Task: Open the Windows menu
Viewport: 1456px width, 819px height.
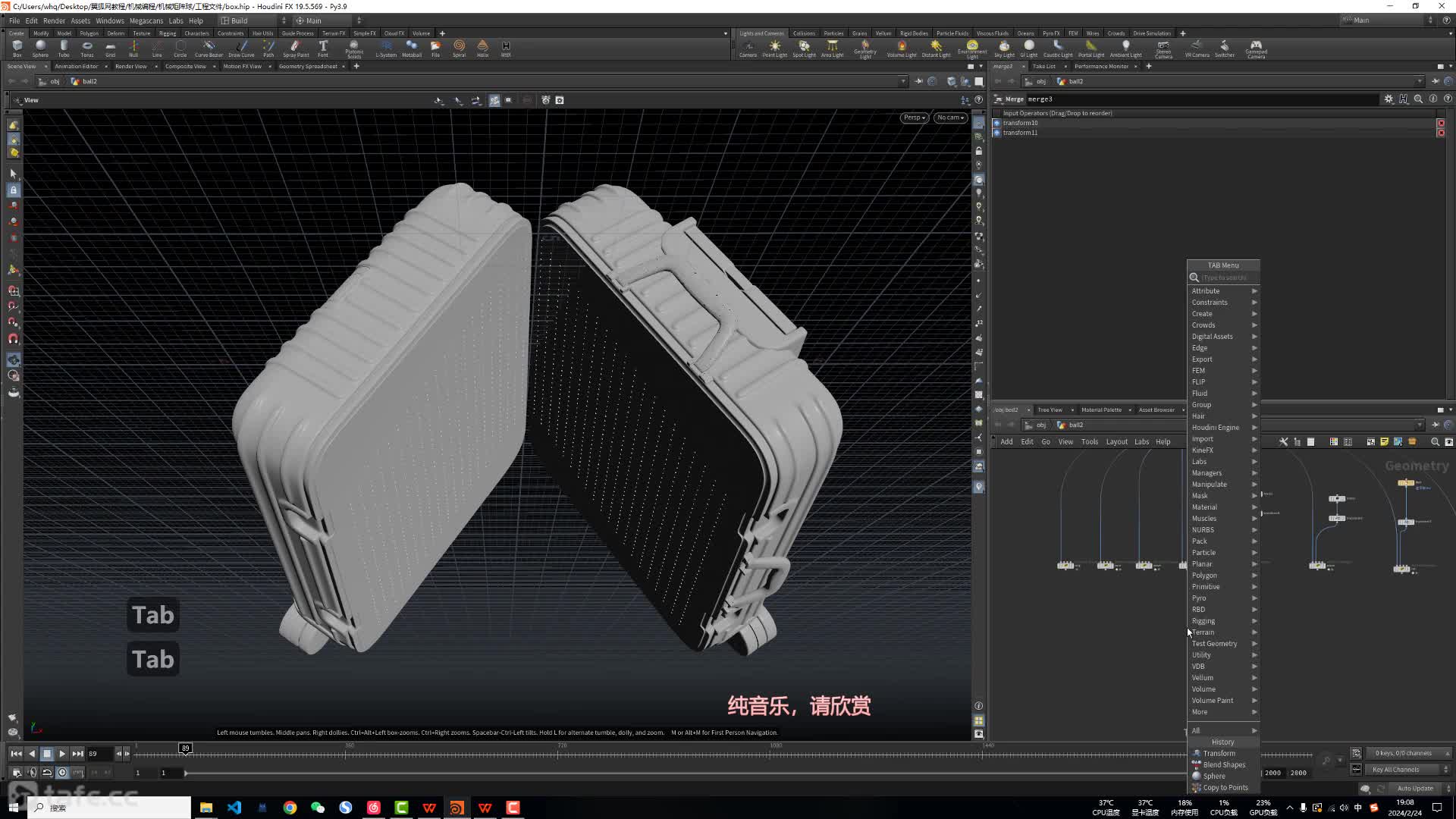Action: pyautogui.click(x=109, y=20)
